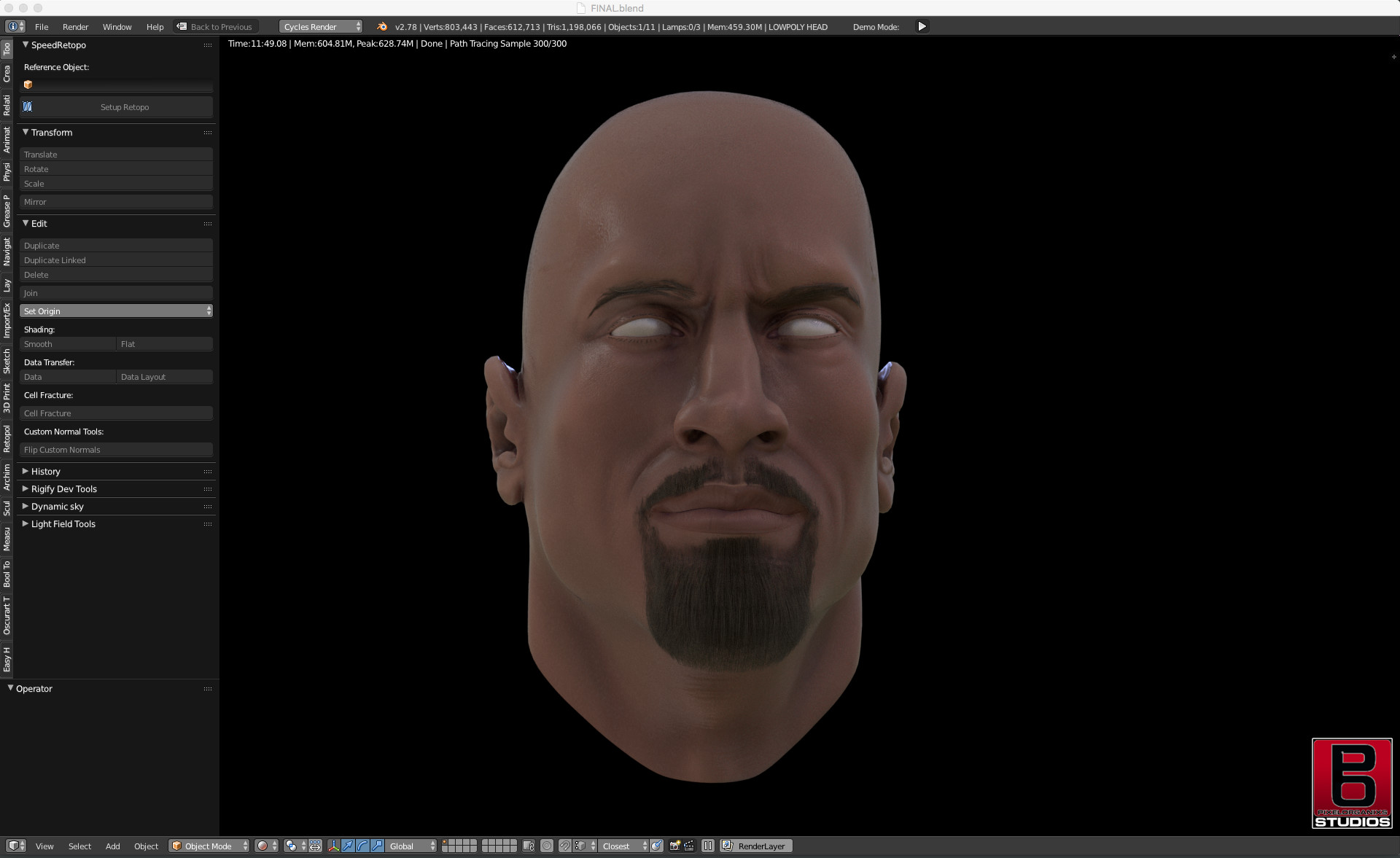Select the Rotate manipulator icon
Viewport: 1400px width, 858px height.
pyautogui.click(x=362, y=846)
